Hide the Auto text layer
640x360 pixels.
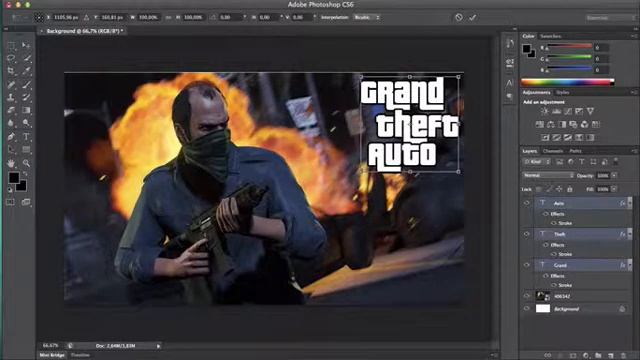coord(527,203)
